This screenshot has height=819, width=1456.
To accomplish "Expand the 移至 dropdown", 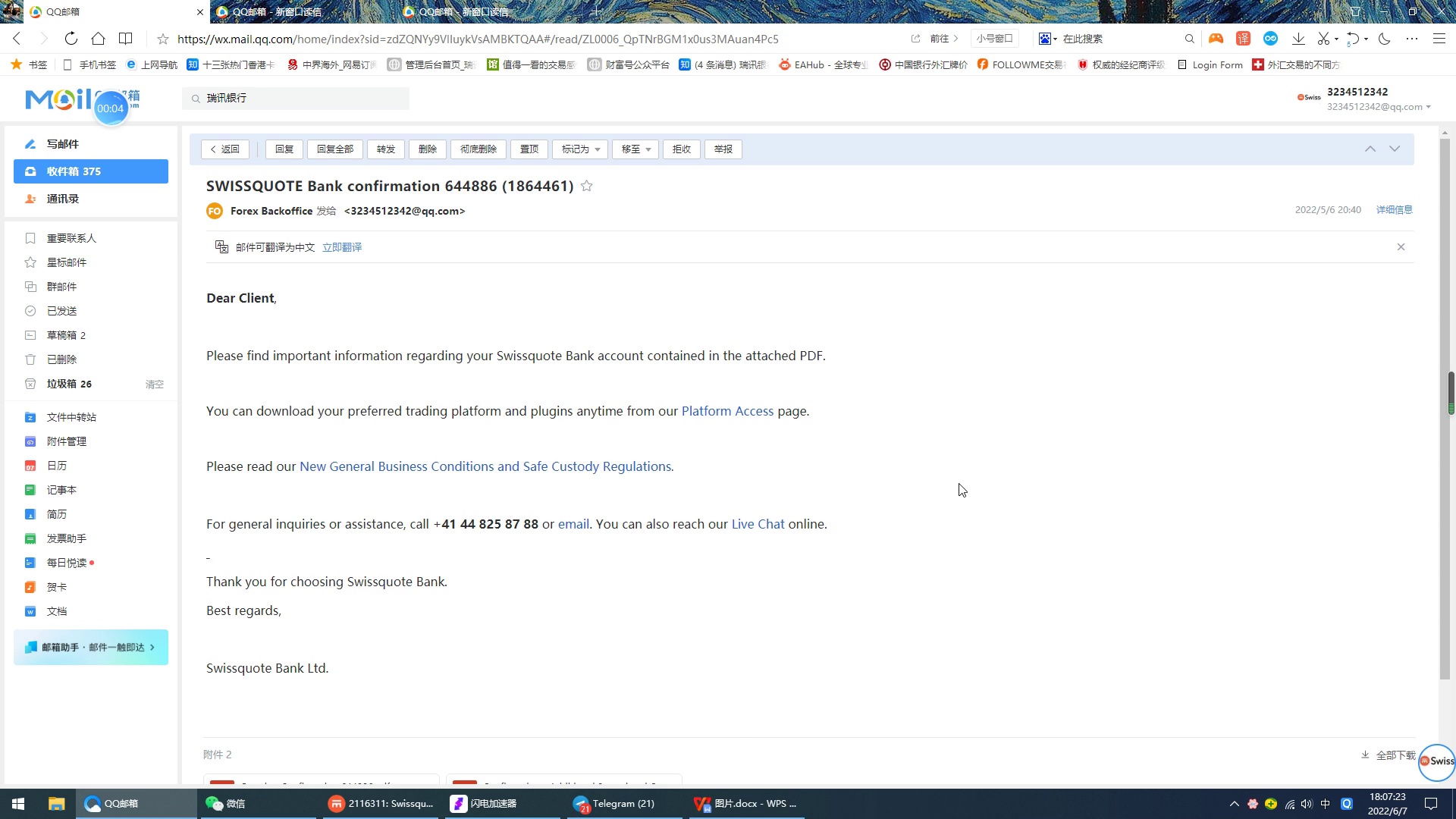I will pyautogui.click(x=635, y=149).
